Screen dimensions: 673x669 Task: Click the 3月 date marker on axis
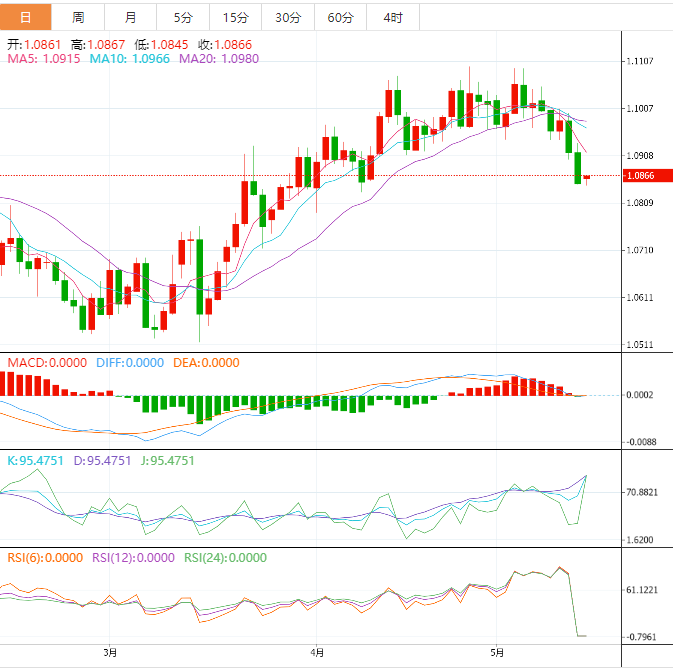[x=110, y=653]
